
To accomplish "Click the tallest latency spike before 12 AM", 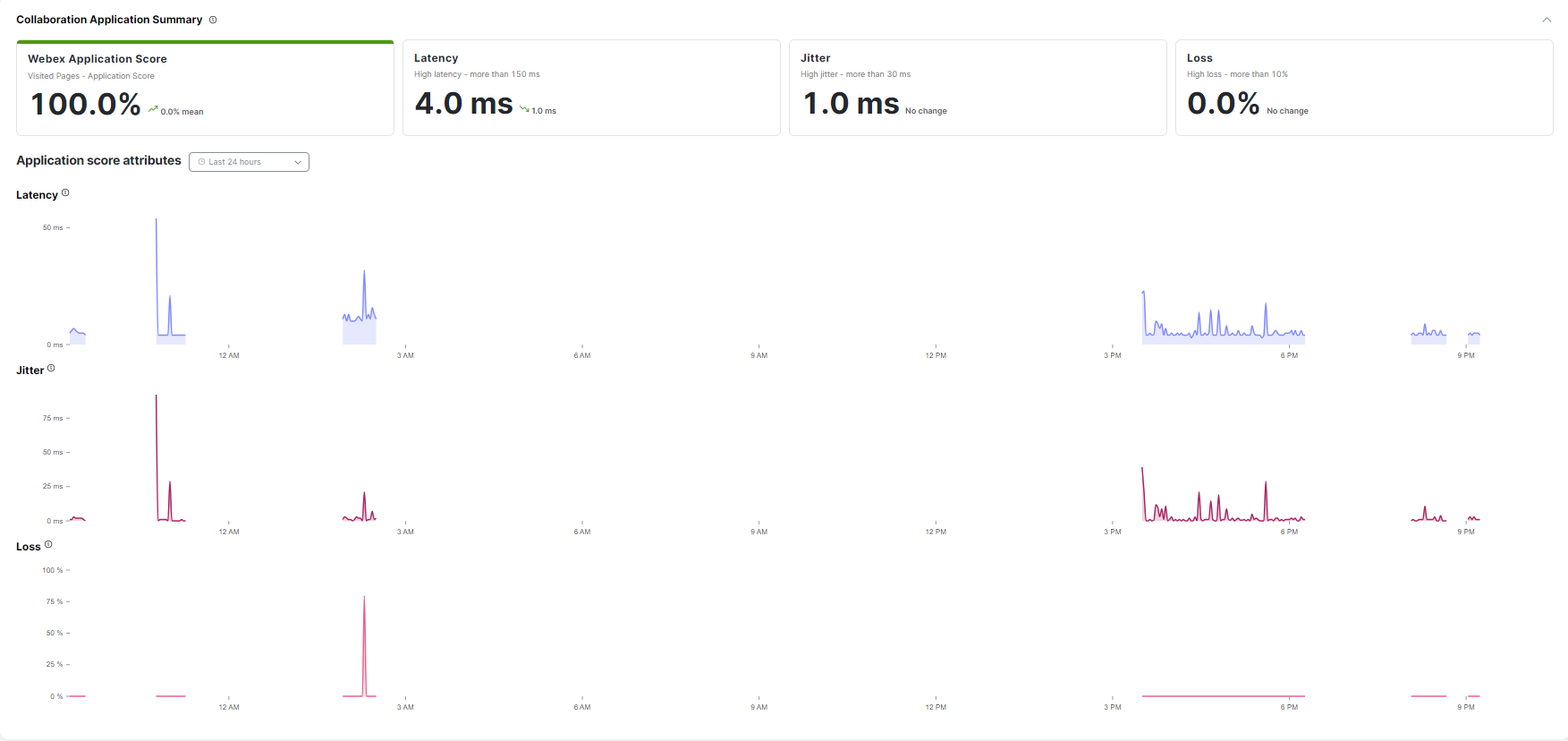I will 157,222.
